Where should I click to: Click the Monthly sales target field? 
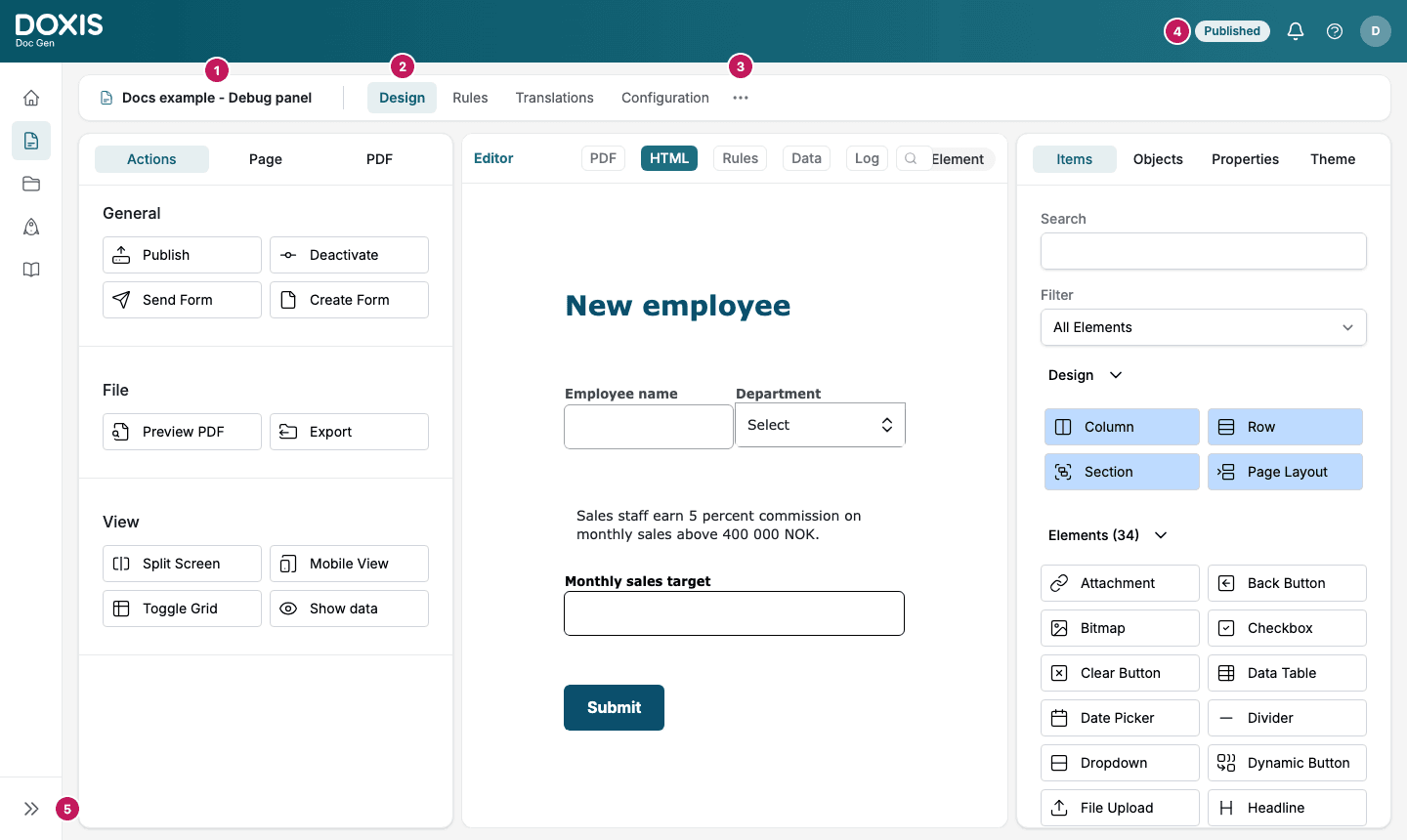pyautogui.click(x=734, y=613)
